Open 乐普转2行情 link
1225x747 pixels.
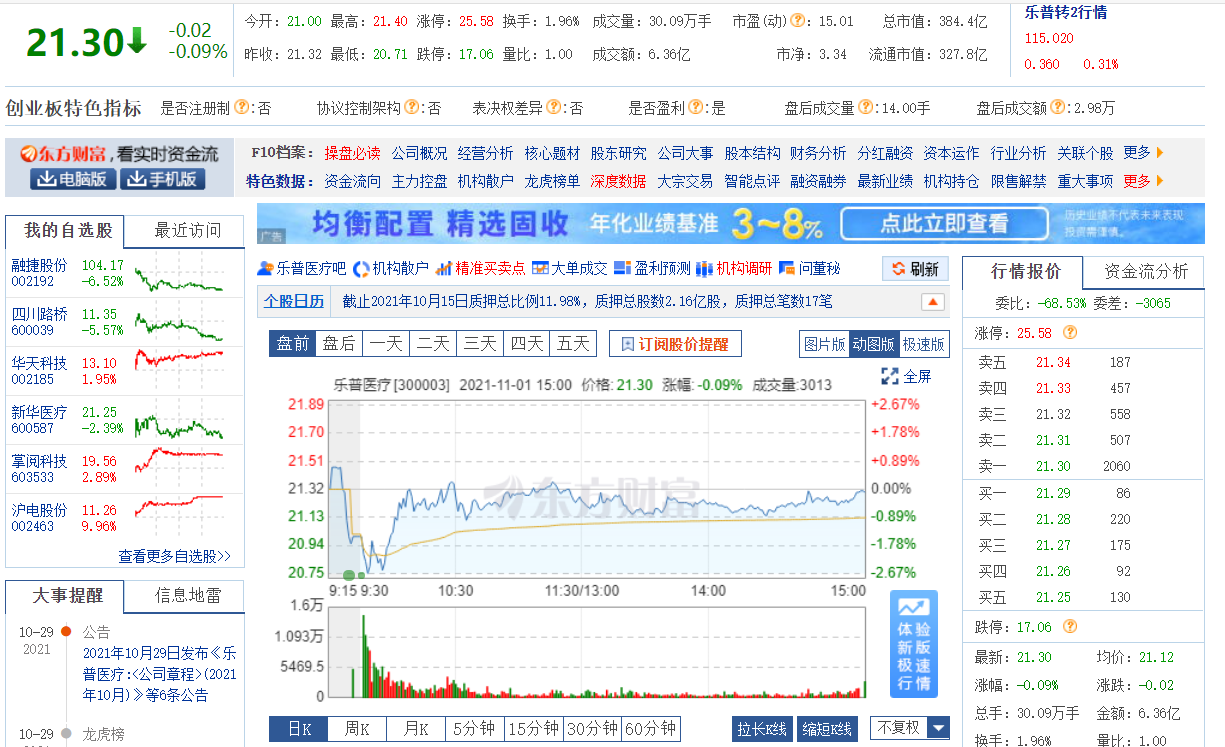pos(1065,13)
